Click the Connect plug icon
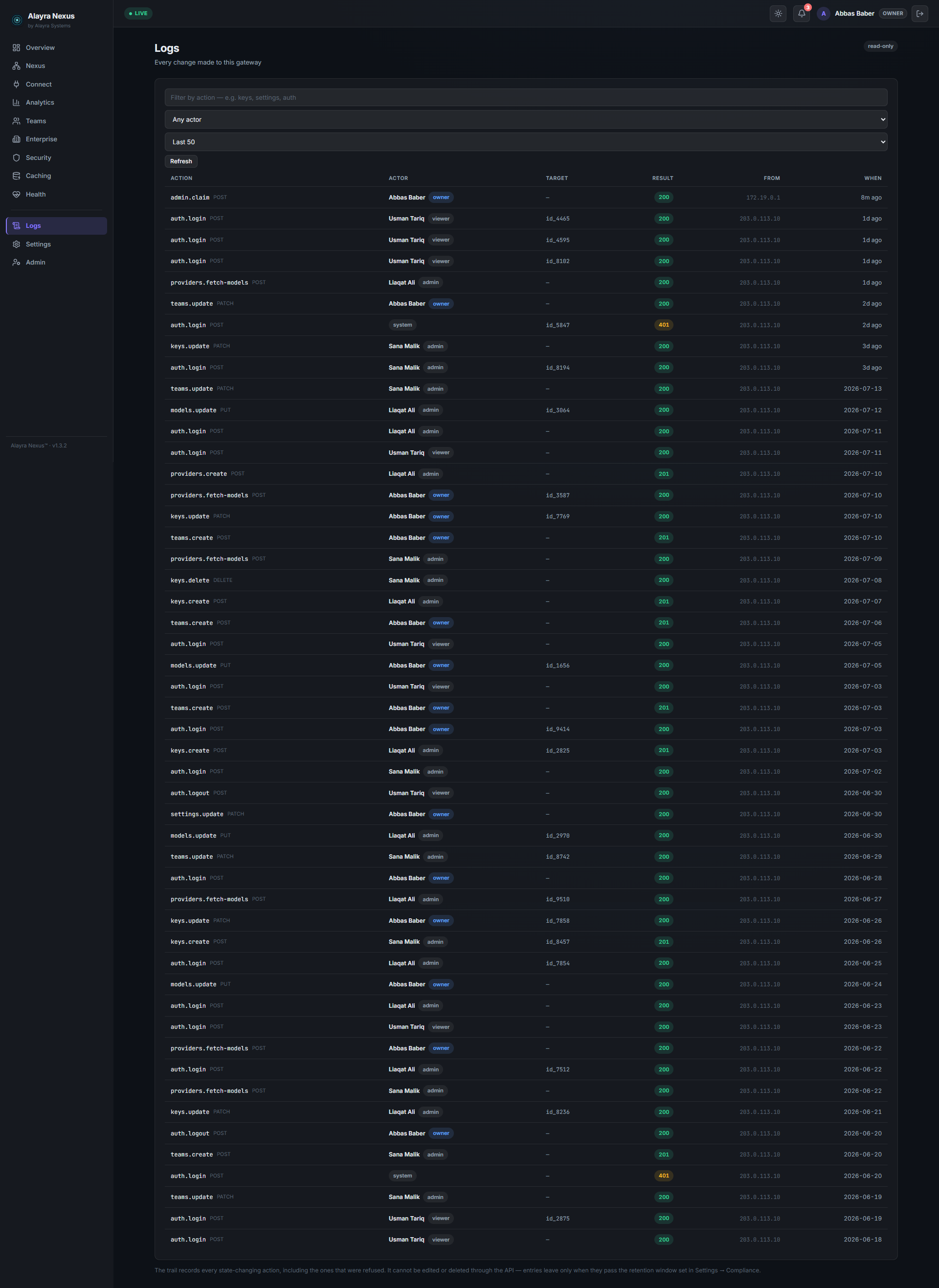939x1288 pixels. pos(17,84)
